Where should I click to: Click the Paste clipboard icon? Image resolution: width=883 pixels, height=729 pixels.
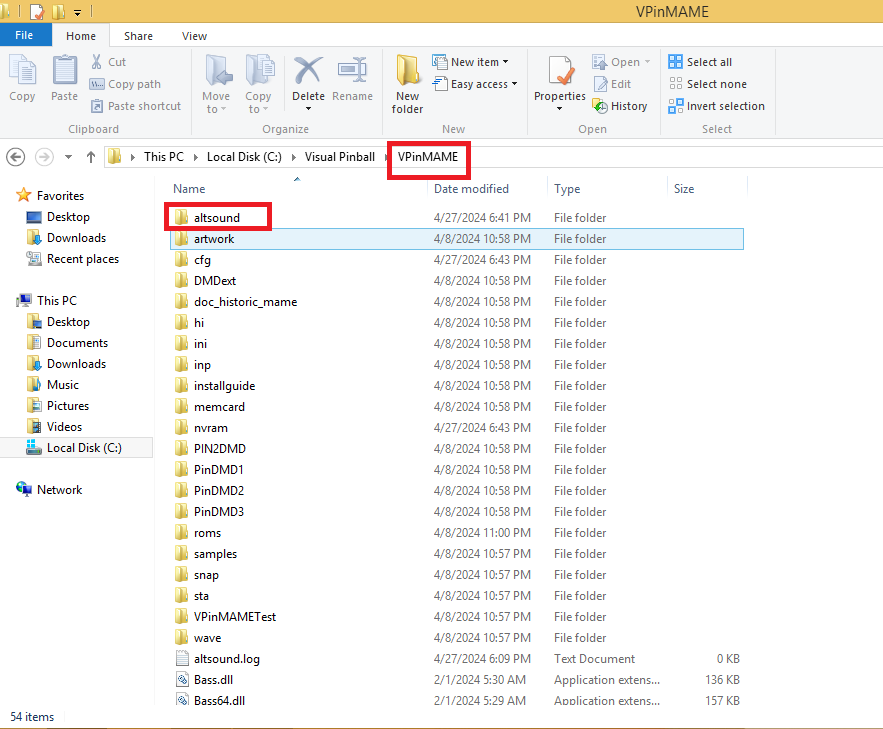[65, 70]
